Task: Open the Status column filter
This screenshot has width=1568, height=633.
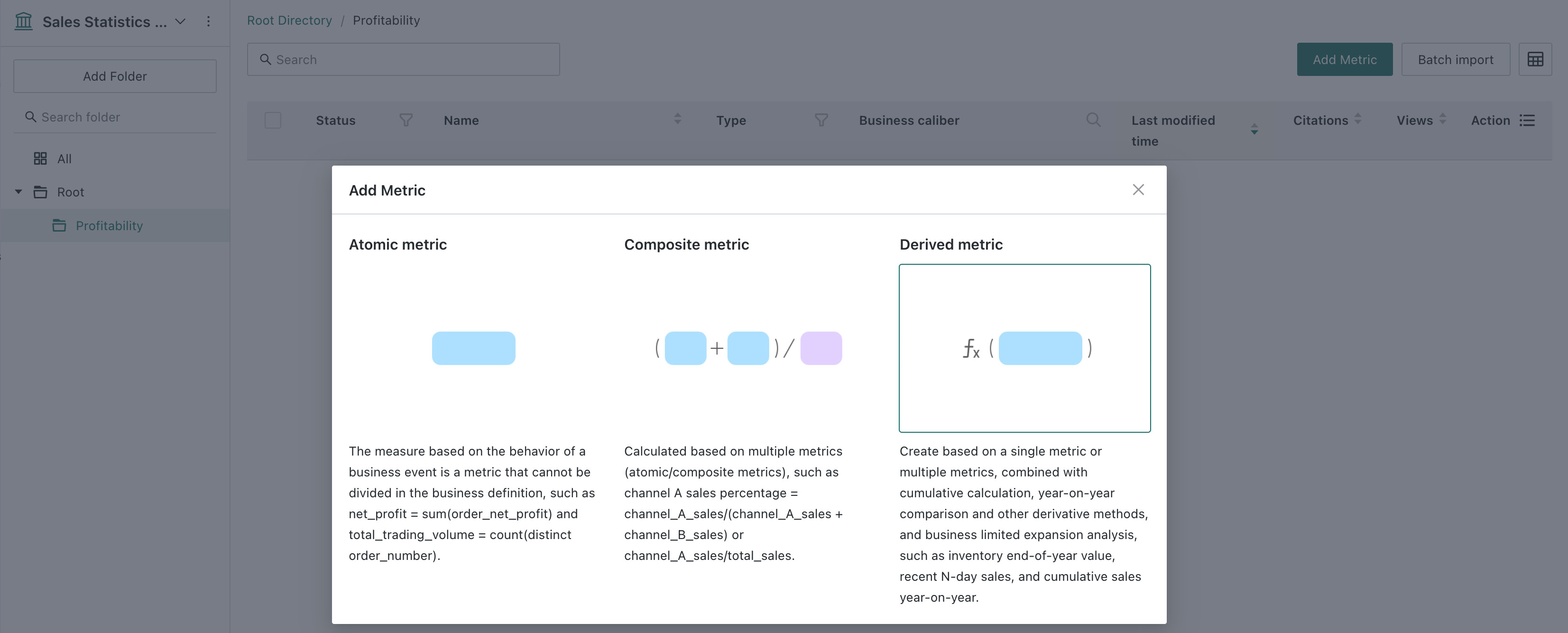Action: (x=406, y=120)
